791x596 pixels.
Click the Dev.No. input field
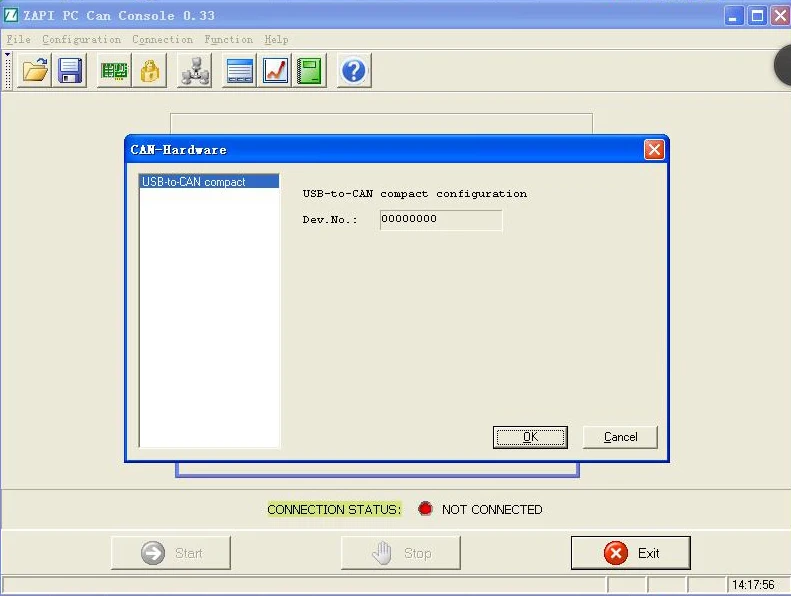point(441,220)
